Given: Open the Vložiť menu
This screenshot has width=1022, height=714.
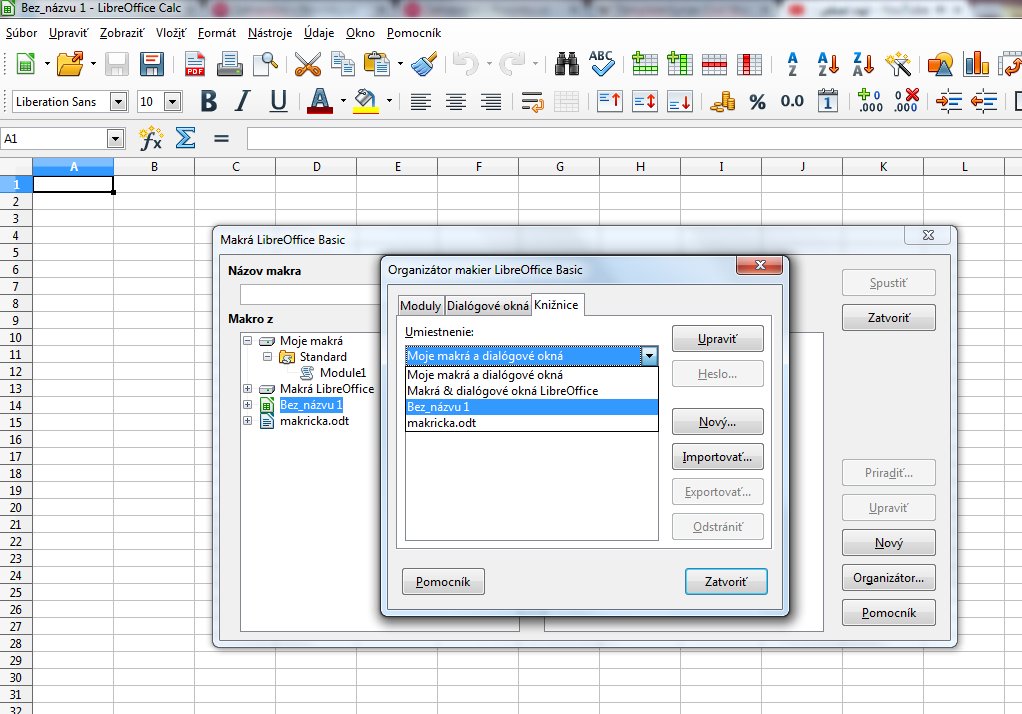Looking at the screenshot, I should click(171, 33).
